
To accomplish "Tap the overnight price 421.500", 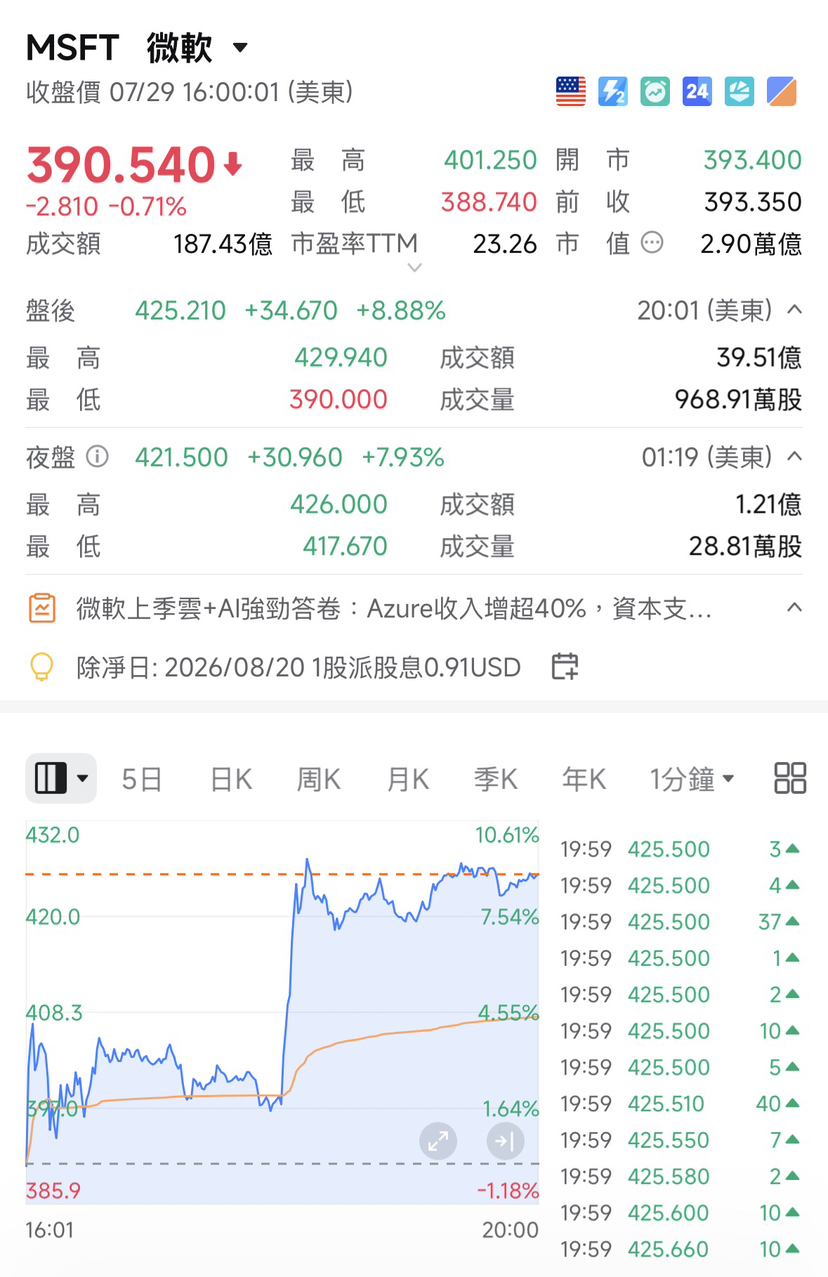I will 181,457.
